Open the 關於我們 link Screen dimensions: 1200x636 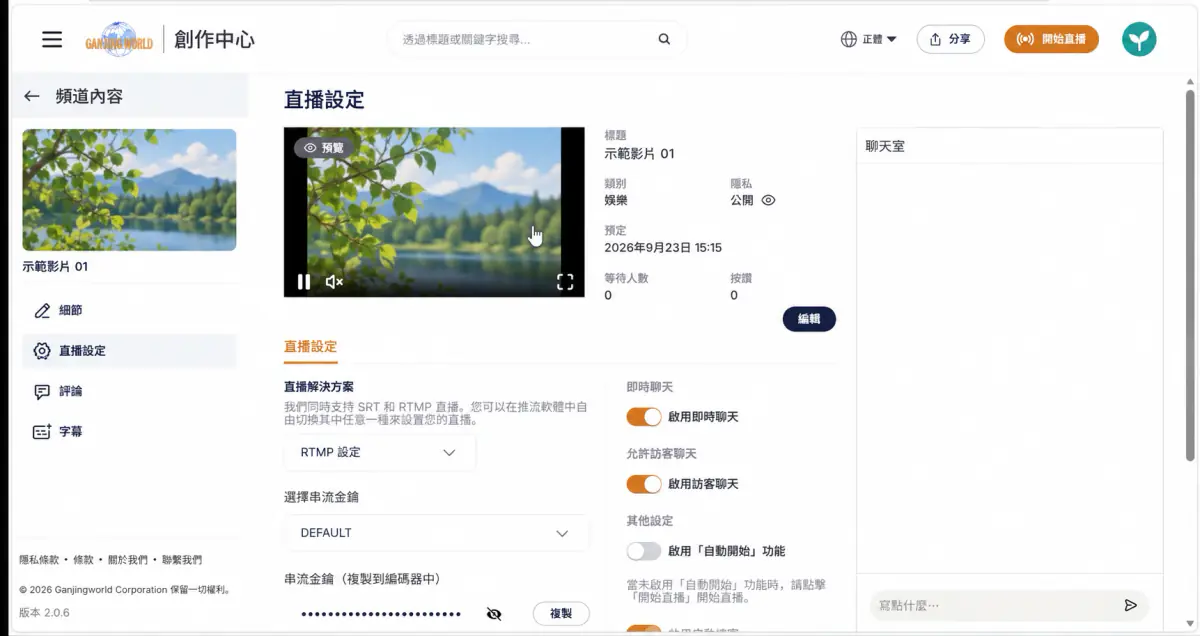128,560
